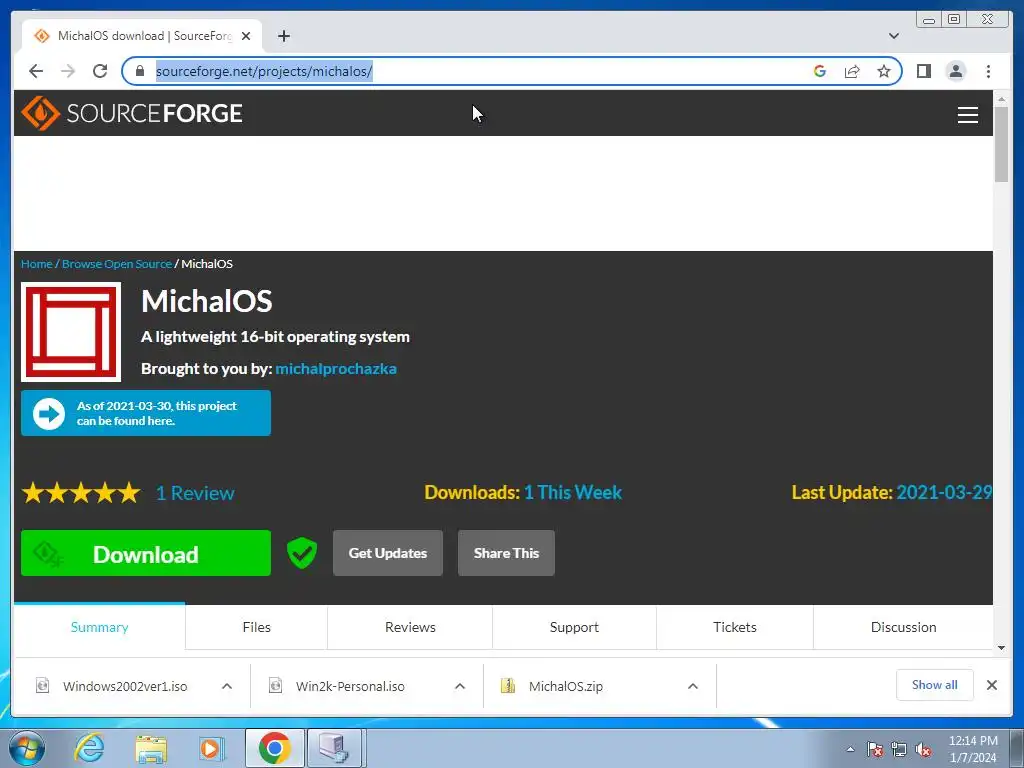Open a new tab with plus button
This screenshot has width=1024, height=768.
(283, 36)
